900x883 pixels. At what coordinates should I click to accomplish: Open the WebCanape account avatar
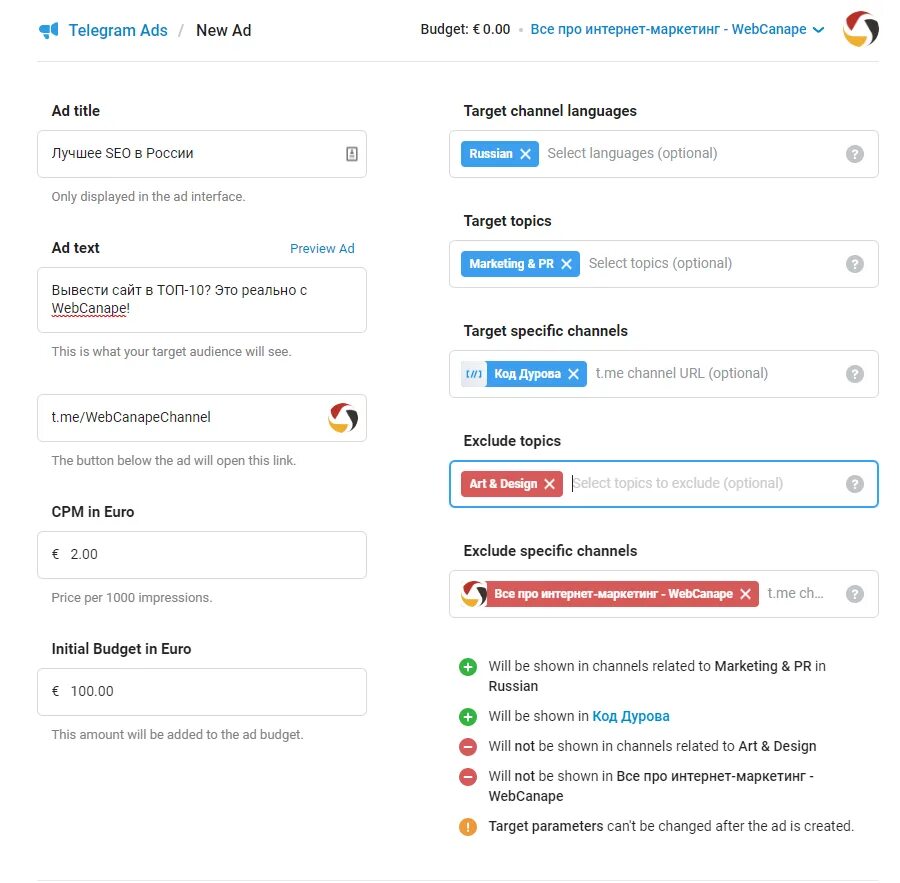(860, 29)
